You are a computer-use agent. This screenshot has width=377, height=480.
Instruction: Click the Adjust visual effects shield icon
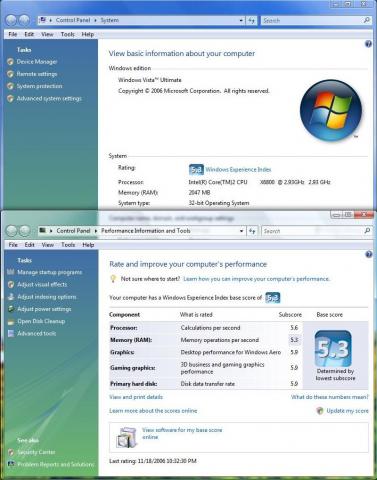[x=11, y=284]
